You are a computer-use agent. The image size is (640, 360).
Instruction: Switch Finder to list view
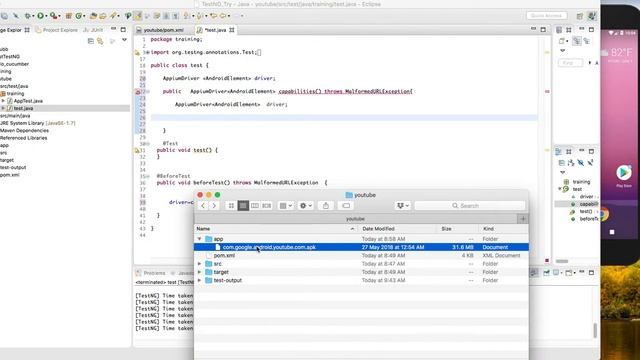tap(243, 206)
